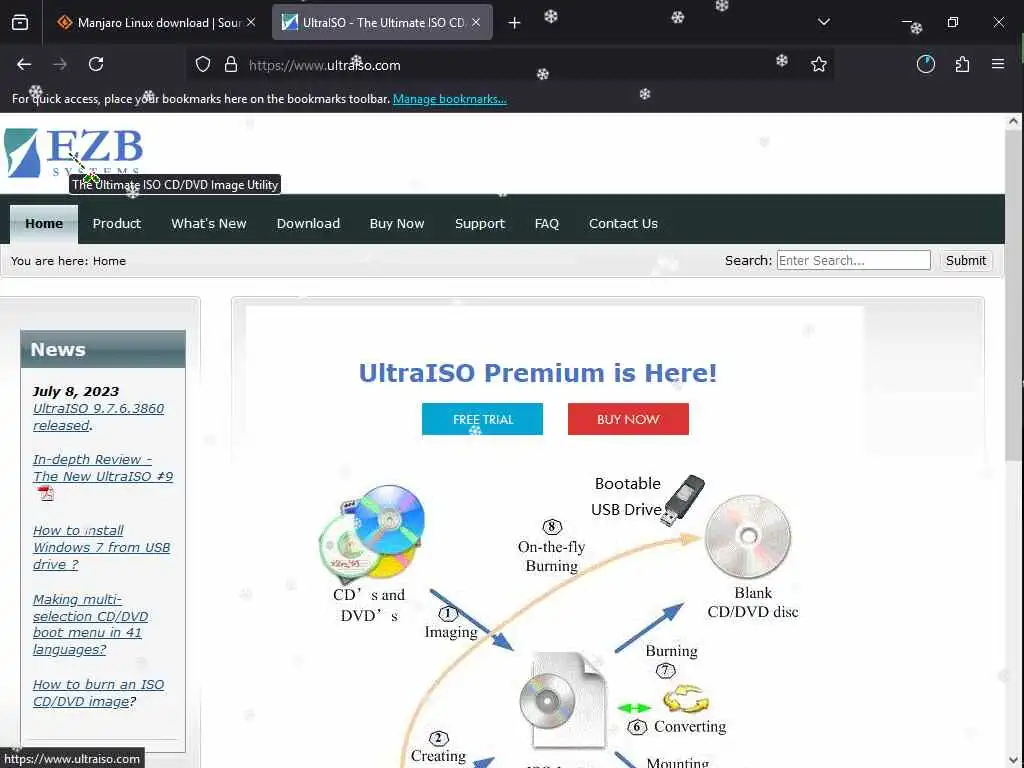
Task: Click the CDs and DVDs disc image
Action: coord(372,533)
